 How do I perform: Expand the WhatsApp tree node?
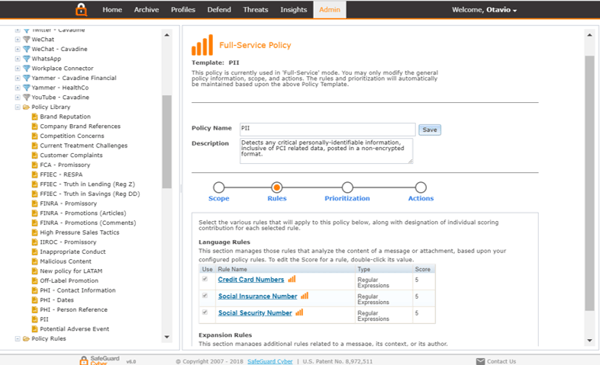(x=18, y=59)
